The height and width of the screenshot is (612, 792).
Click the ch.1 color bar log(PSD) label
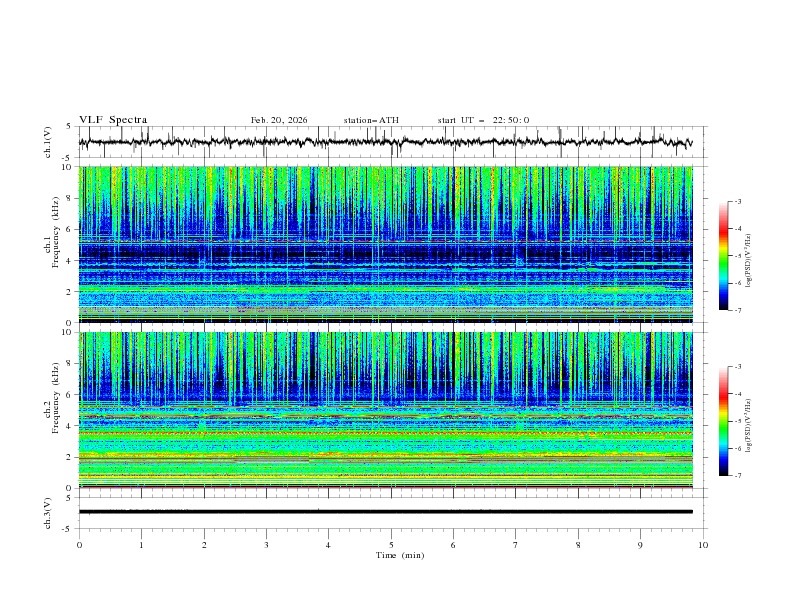pyautogui.click(x=749, y=260)
